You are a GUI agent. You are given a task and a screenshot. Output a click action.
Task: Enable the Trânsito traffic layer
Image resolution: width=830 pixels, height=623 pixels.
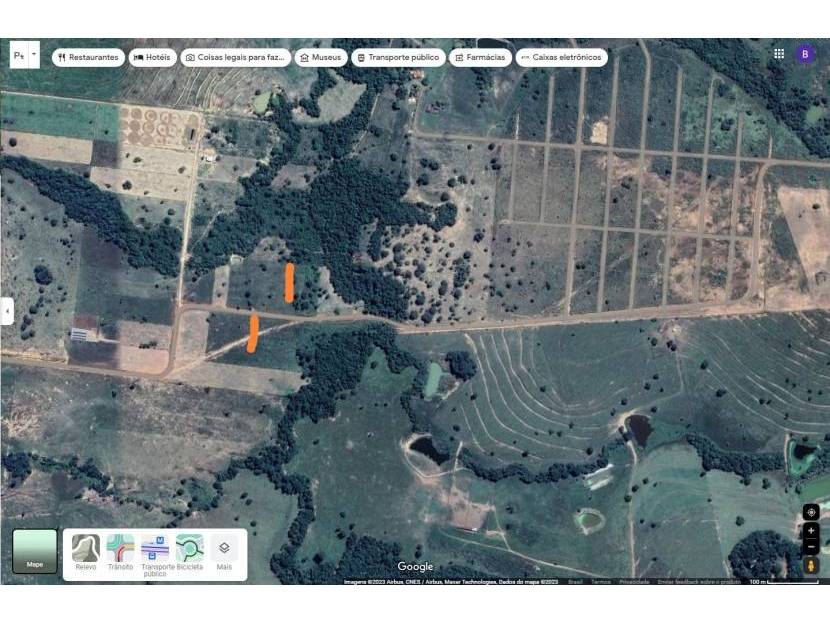(120, 551)
